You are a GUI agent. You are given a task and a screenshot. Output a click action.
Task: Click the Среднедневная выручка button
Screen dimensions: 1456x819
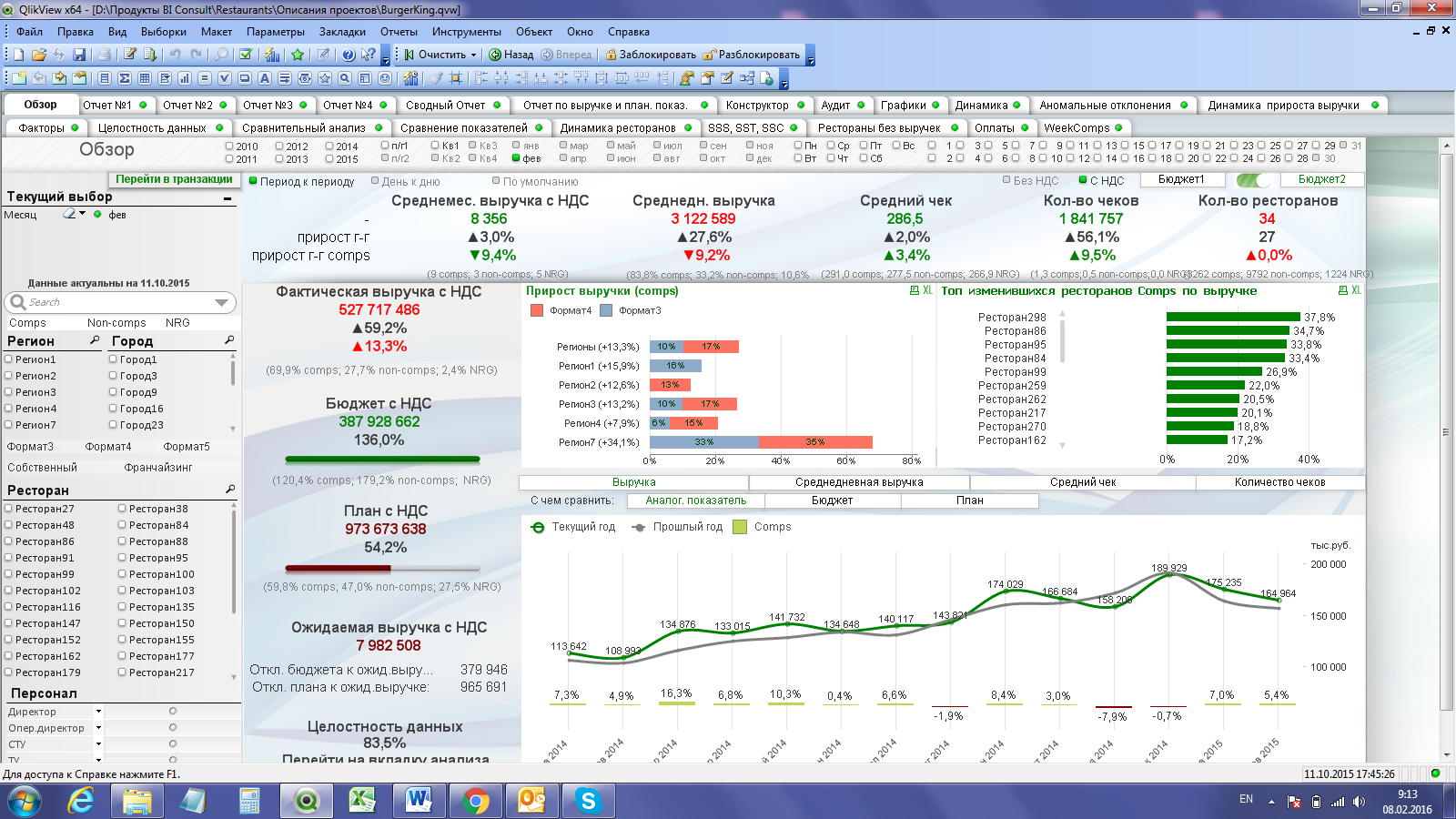pos(858,482)
